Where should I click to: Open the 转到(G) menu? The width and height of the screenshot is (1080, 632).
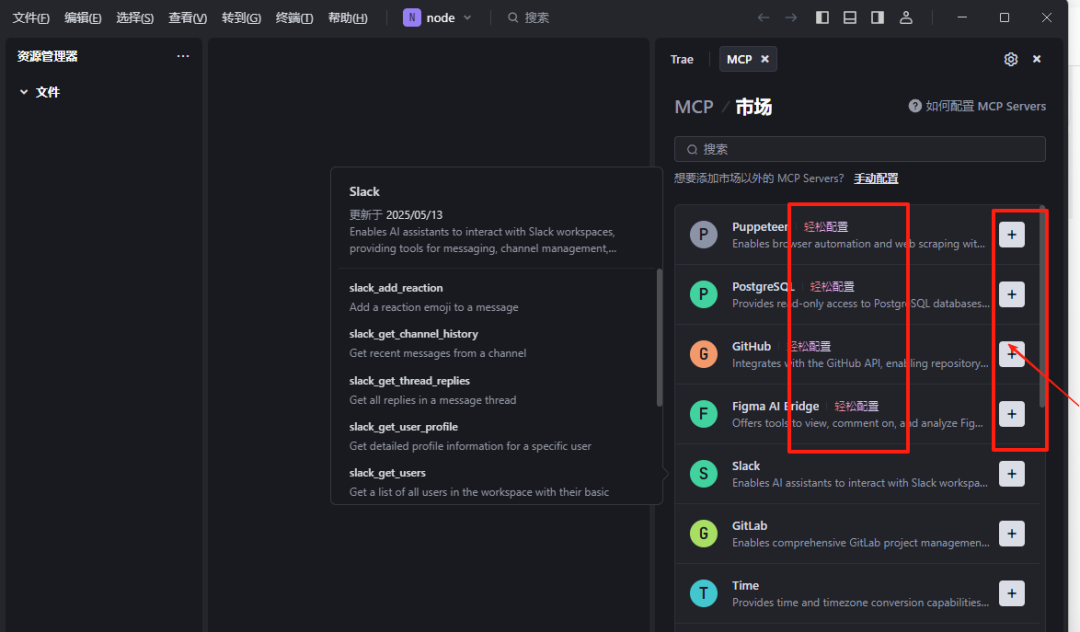pos(241,18)
